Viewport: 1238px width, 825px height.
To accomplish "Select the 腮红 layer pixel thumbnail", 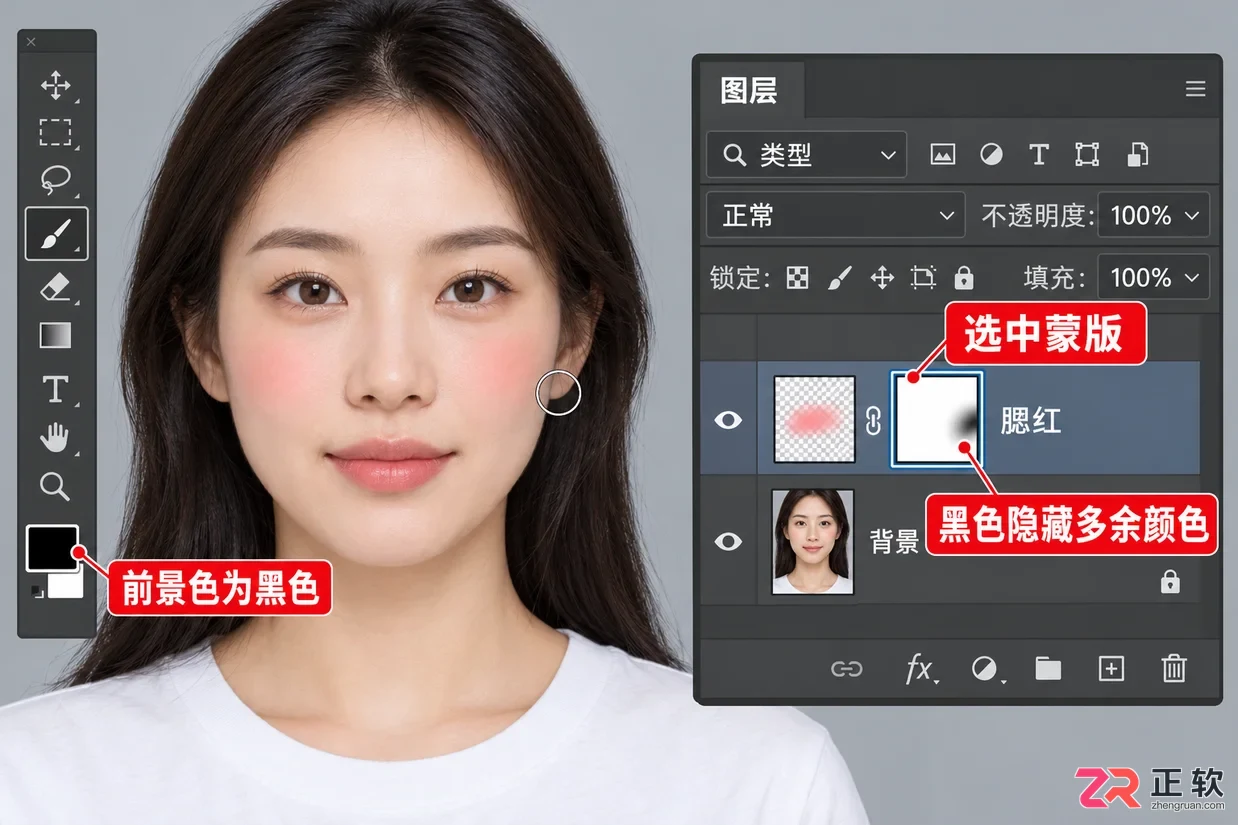I will pos(815,419).
